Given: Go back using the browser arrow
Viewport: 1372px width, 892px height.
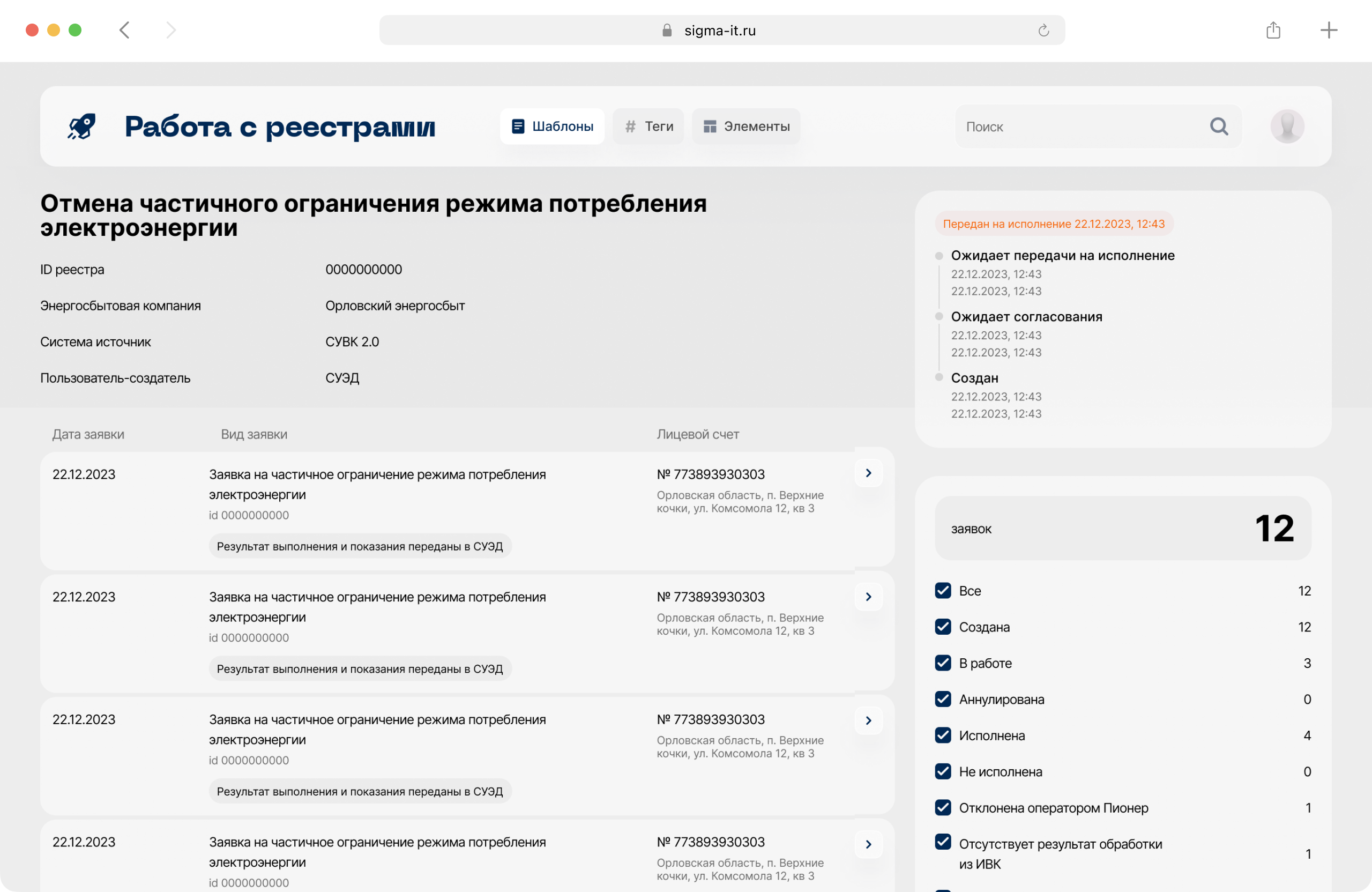Looking at the screenshot, I should coord(124,31).
